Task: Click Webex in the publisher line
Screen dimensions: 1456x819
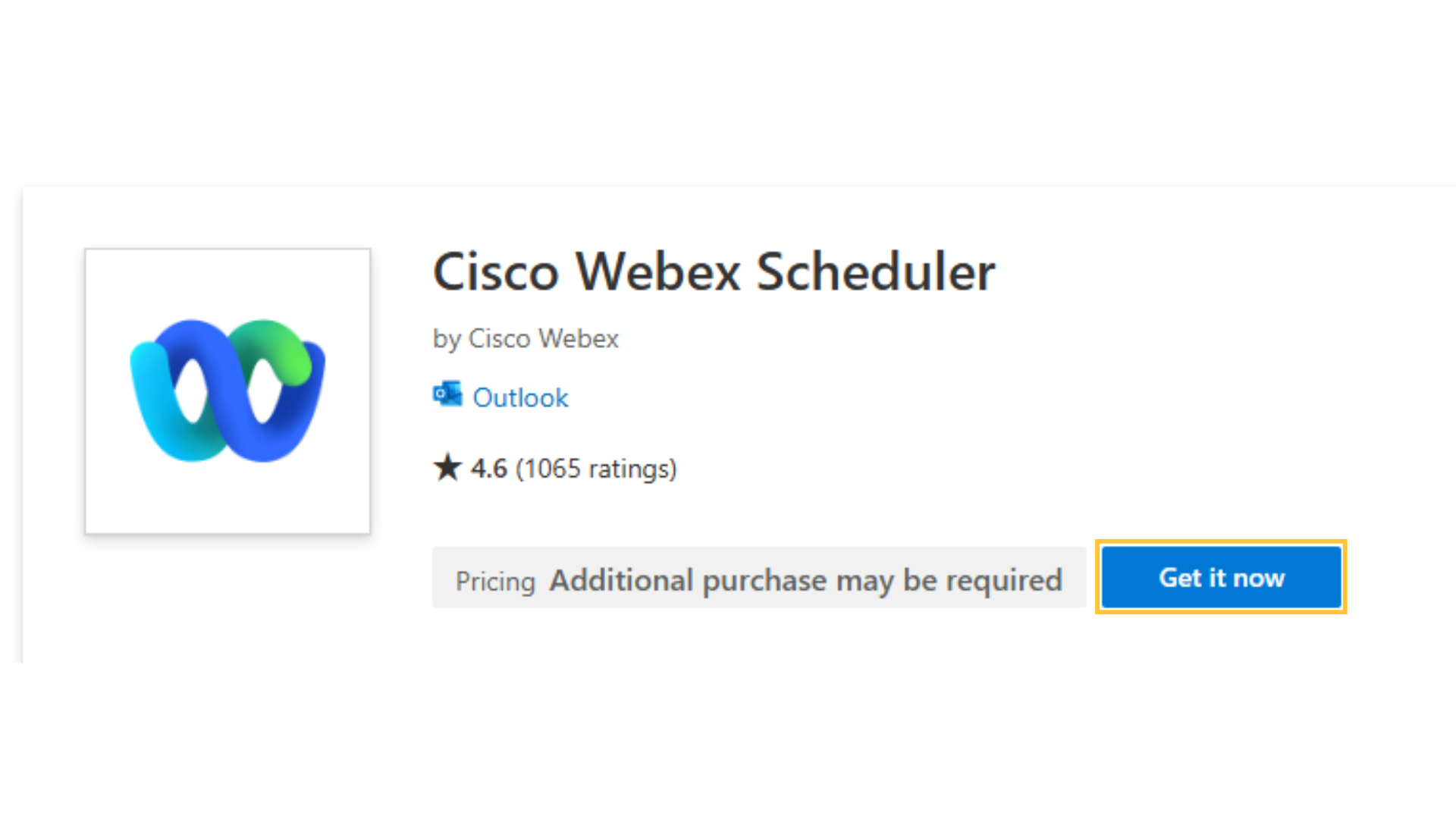Action: click(579, 338)
